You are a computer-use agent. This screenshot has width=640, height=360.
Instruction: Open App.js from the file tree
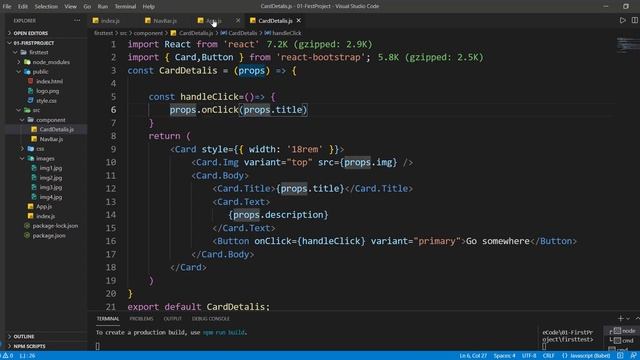[44, 207]
